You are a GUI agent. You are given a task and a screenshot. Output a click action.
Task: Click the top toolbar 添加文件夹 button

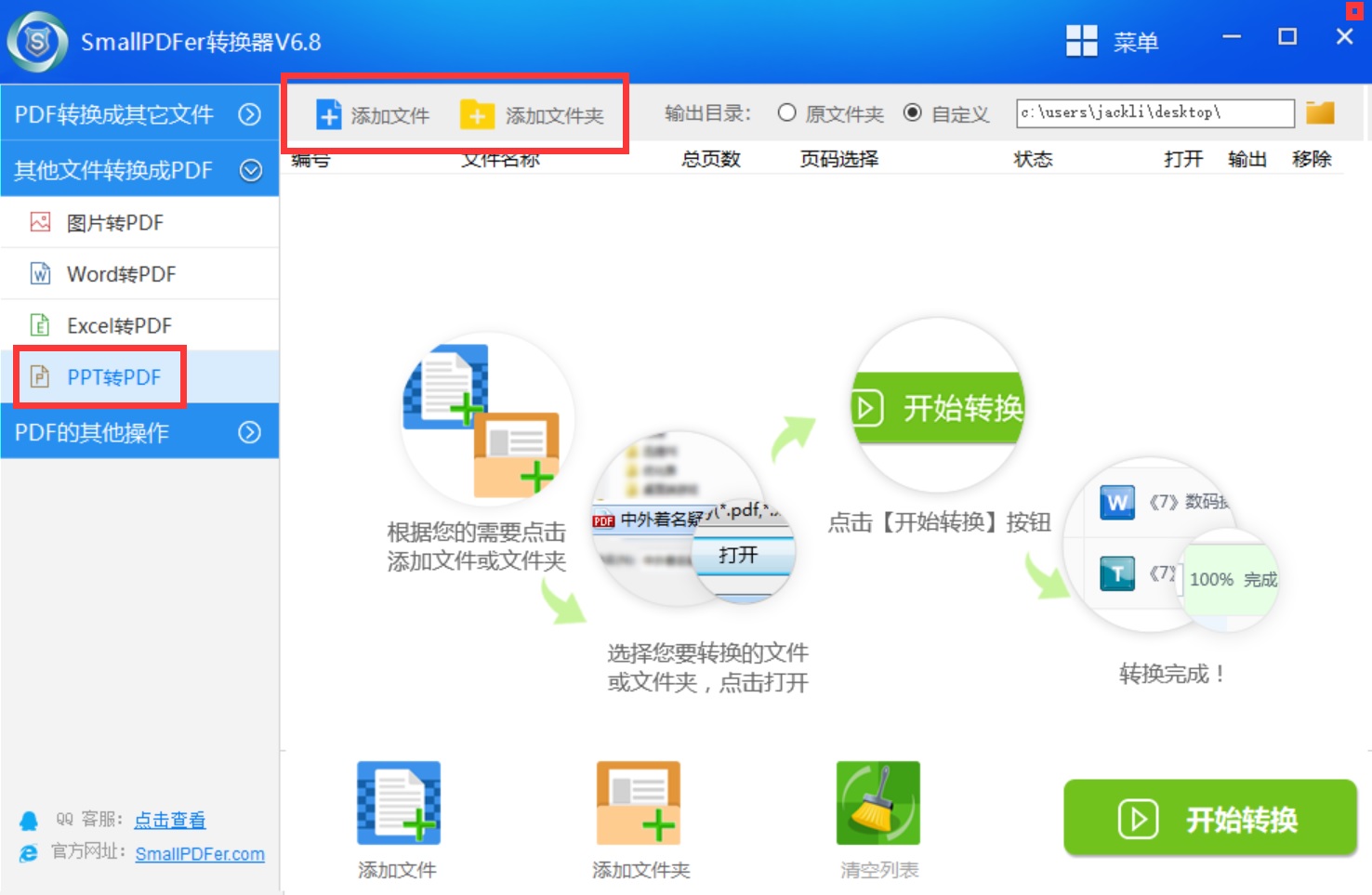(532, 115)
